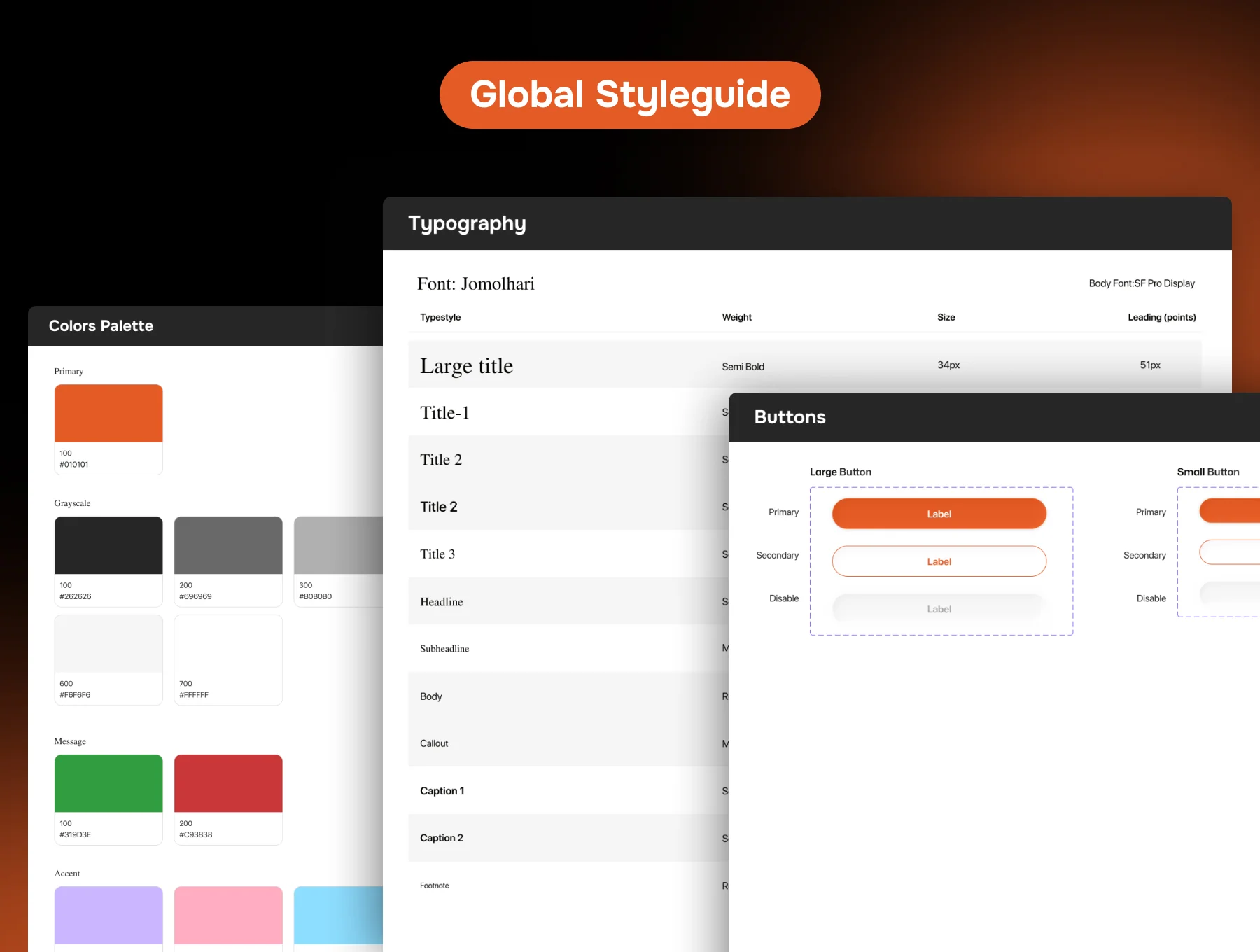1260x952 pixels.
Task: Click the 'Large Button' section heading
Action: tap(841, 472)
